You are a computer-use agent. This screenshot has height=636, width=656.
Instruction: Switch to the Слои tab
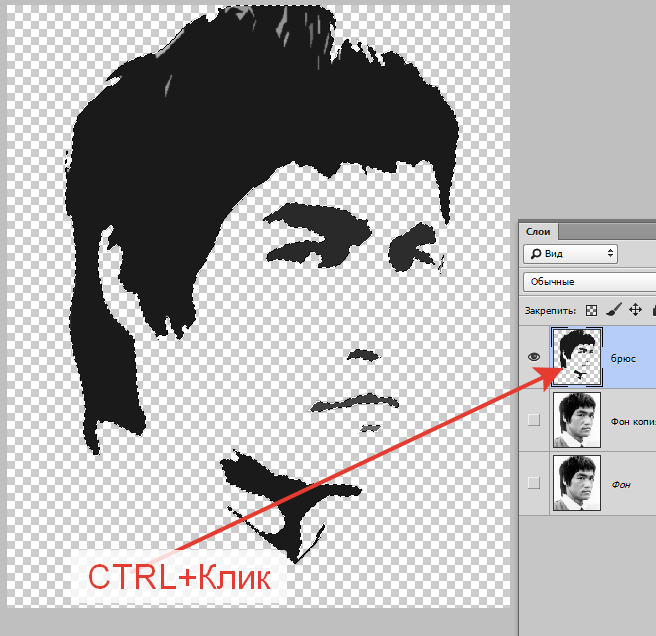coord(538,232)
